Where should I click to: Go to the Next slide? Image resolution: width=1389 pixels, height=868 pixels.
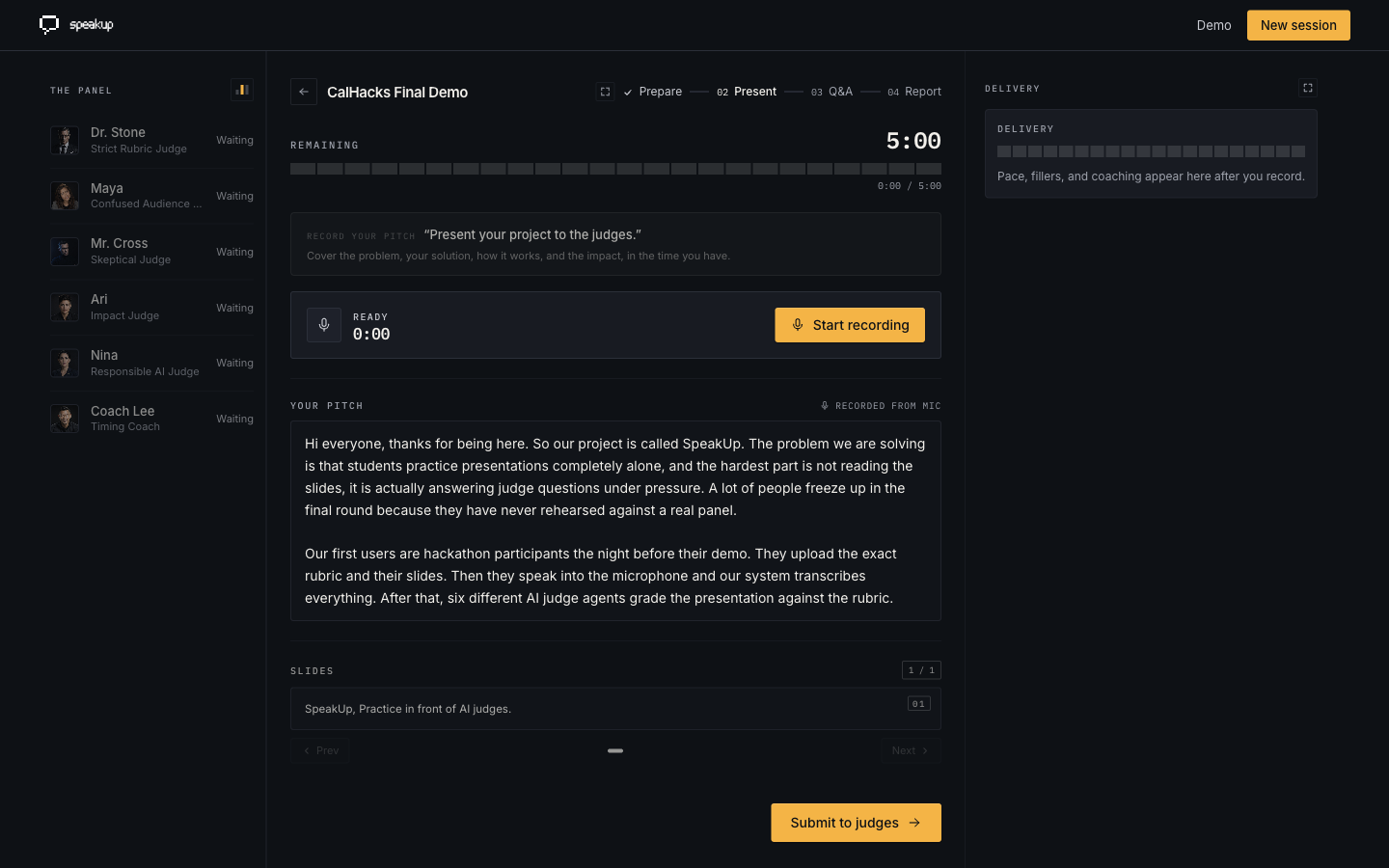click(911, 750)
